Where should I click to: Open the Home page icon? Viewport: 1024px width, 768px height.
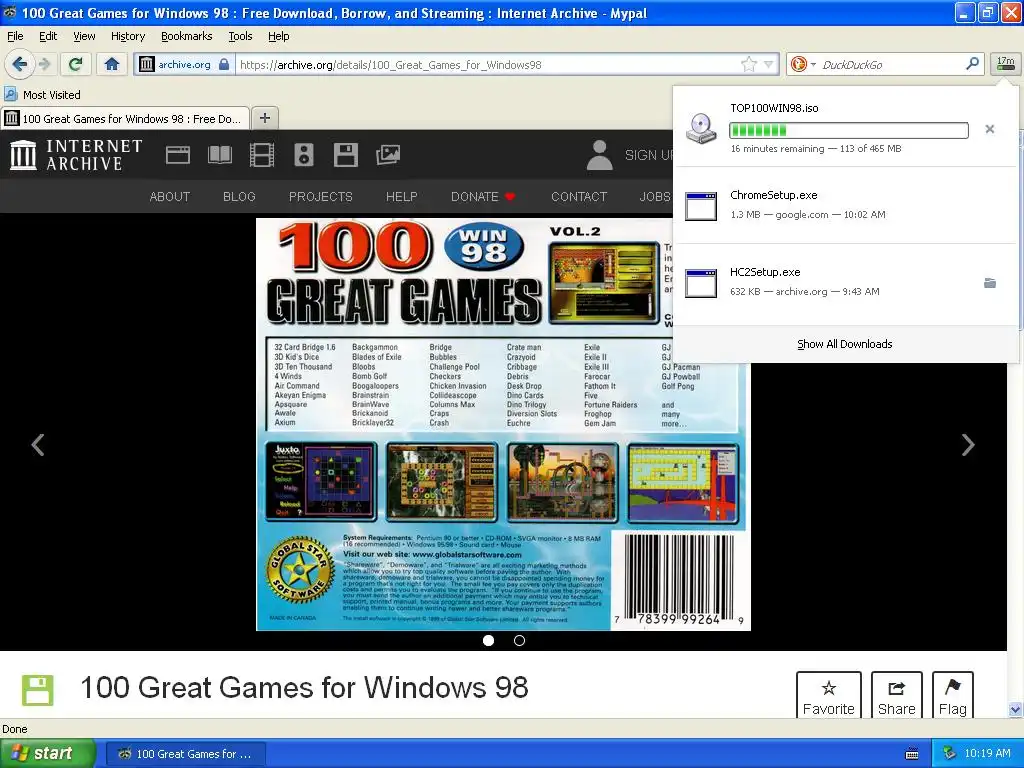tap(112, 64)
